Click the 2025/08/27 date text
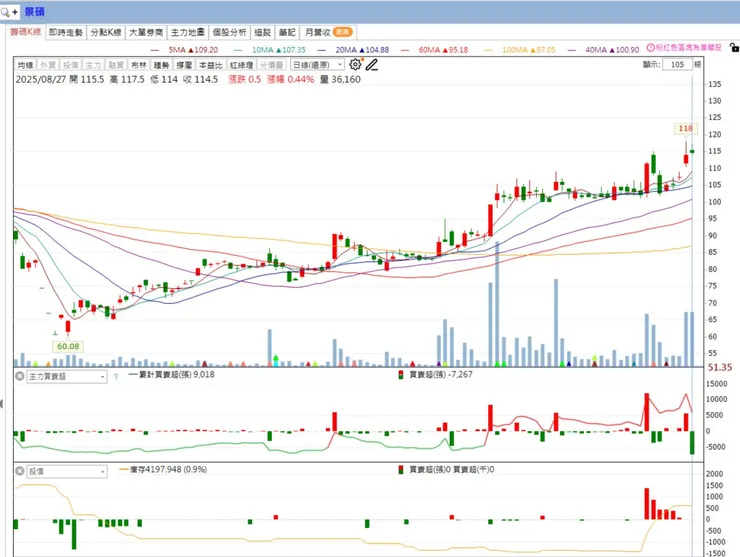Screen dimensions: 740x557 click(41, 79)
